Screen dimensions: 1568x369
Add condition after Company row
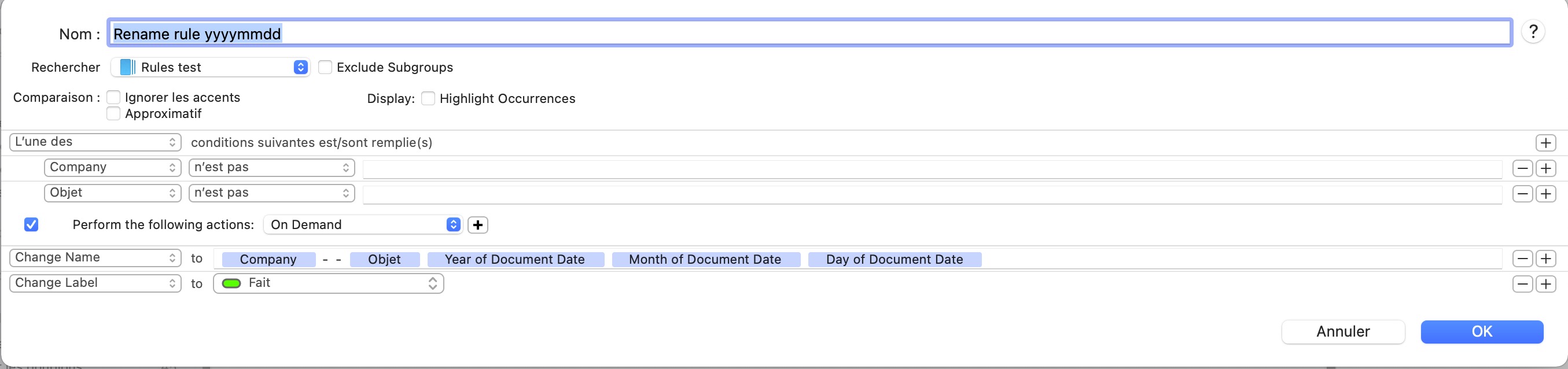1545,168
